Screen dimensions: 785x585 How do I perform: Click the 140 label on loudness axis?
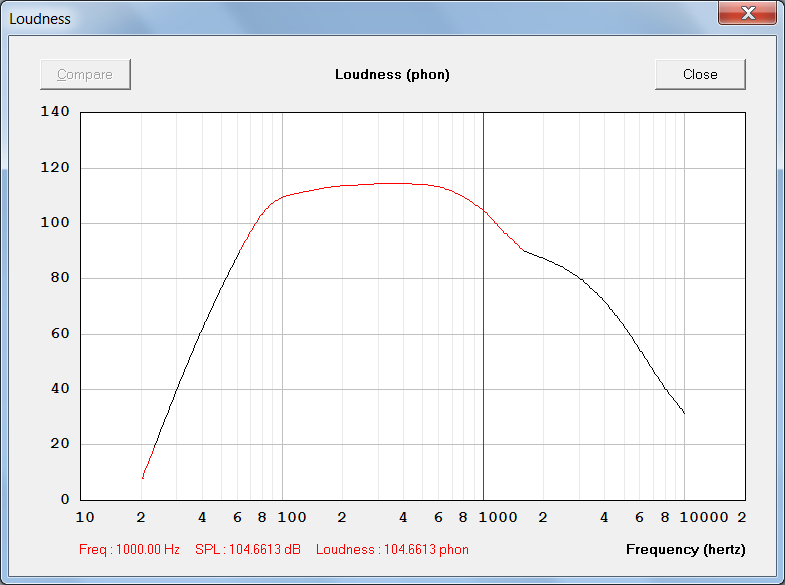pos(55,111)
